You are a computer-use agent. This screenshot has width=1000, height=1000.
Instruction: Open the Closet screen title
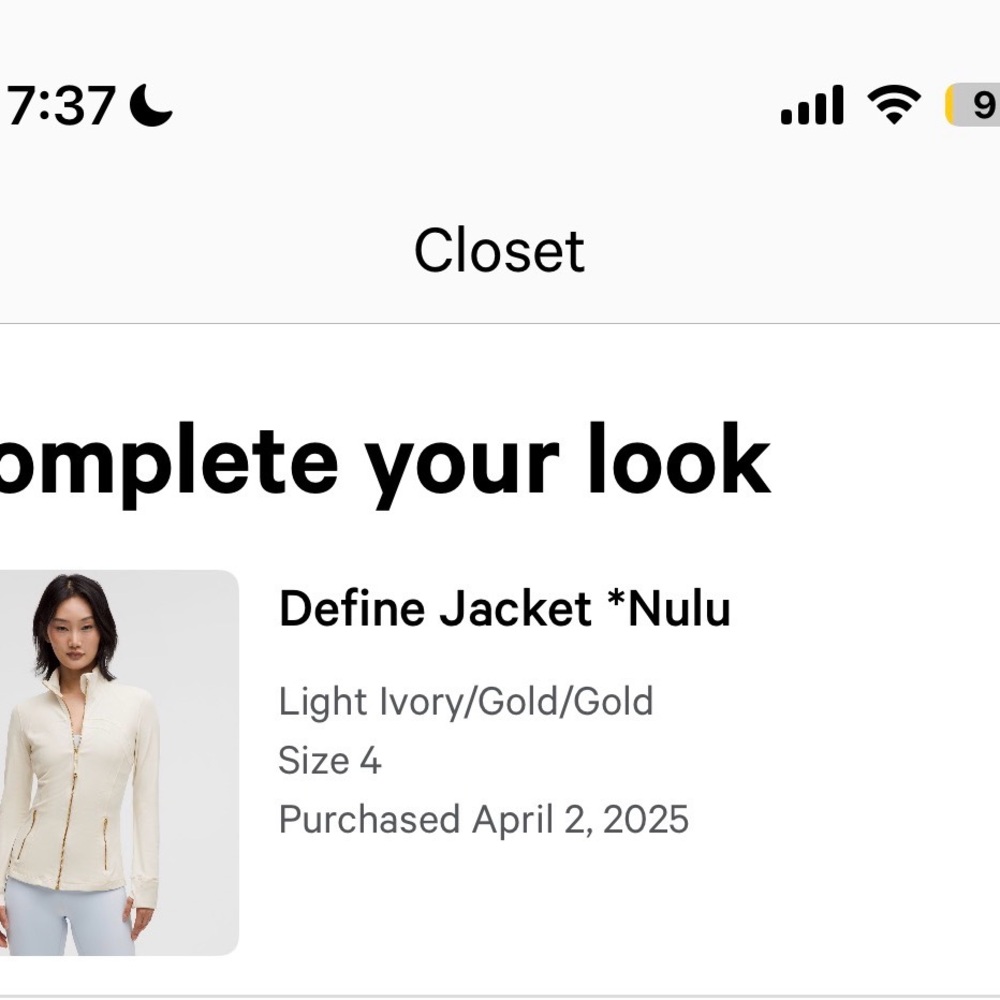(x=499, y=249)
